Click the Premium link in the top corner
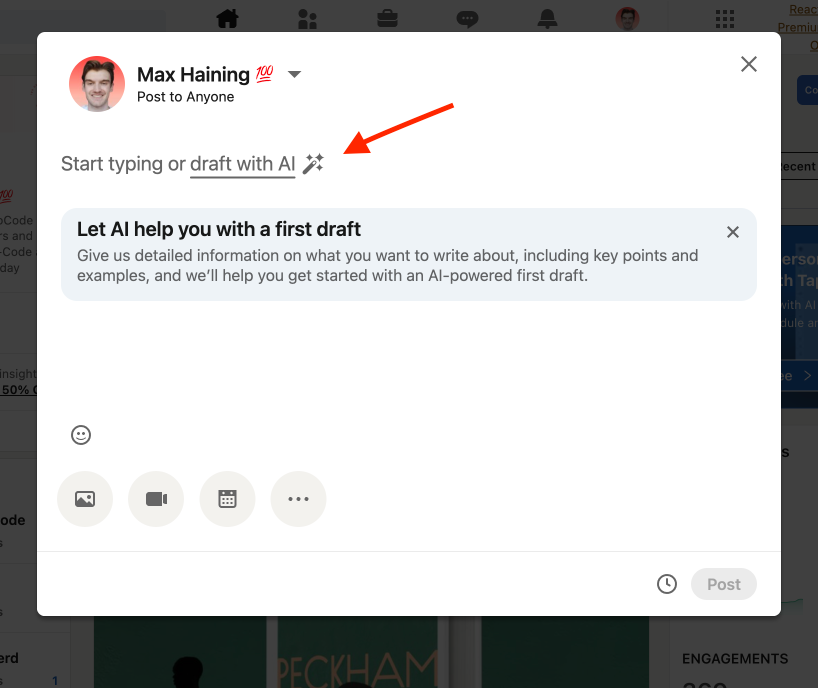The width and height of the screenshot is (818, 688). pos(797,27)
